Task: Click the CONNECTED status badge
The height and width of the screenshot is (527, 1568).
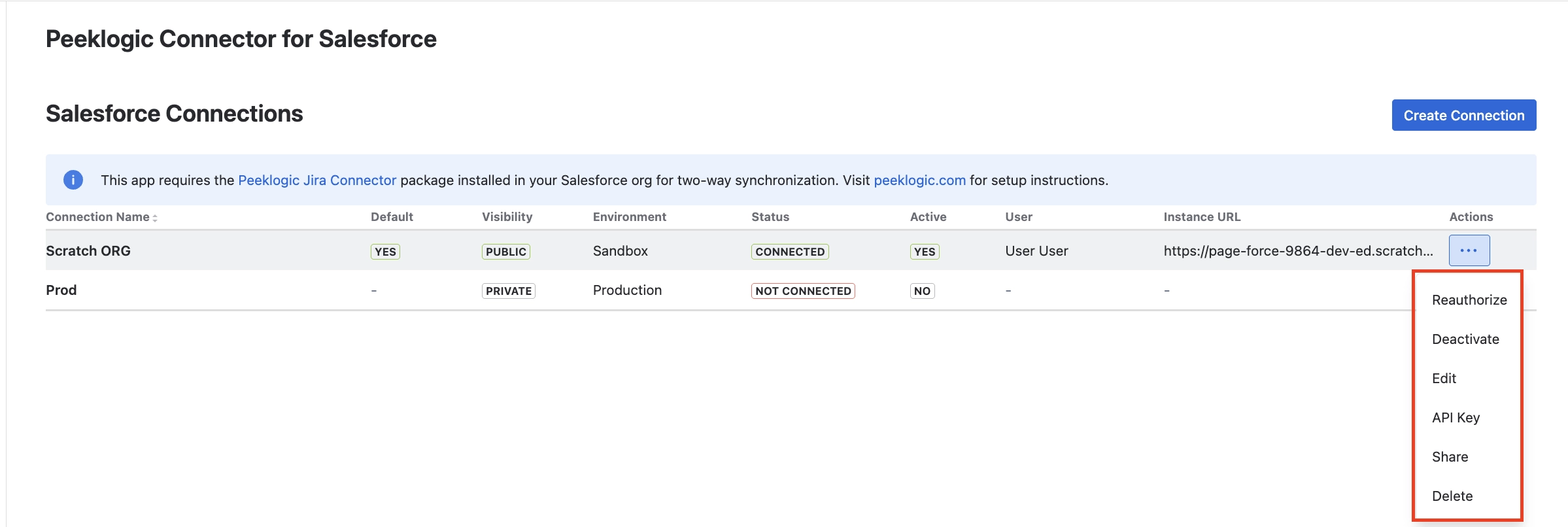Action: pyautogui.click(x=790, y=252)
